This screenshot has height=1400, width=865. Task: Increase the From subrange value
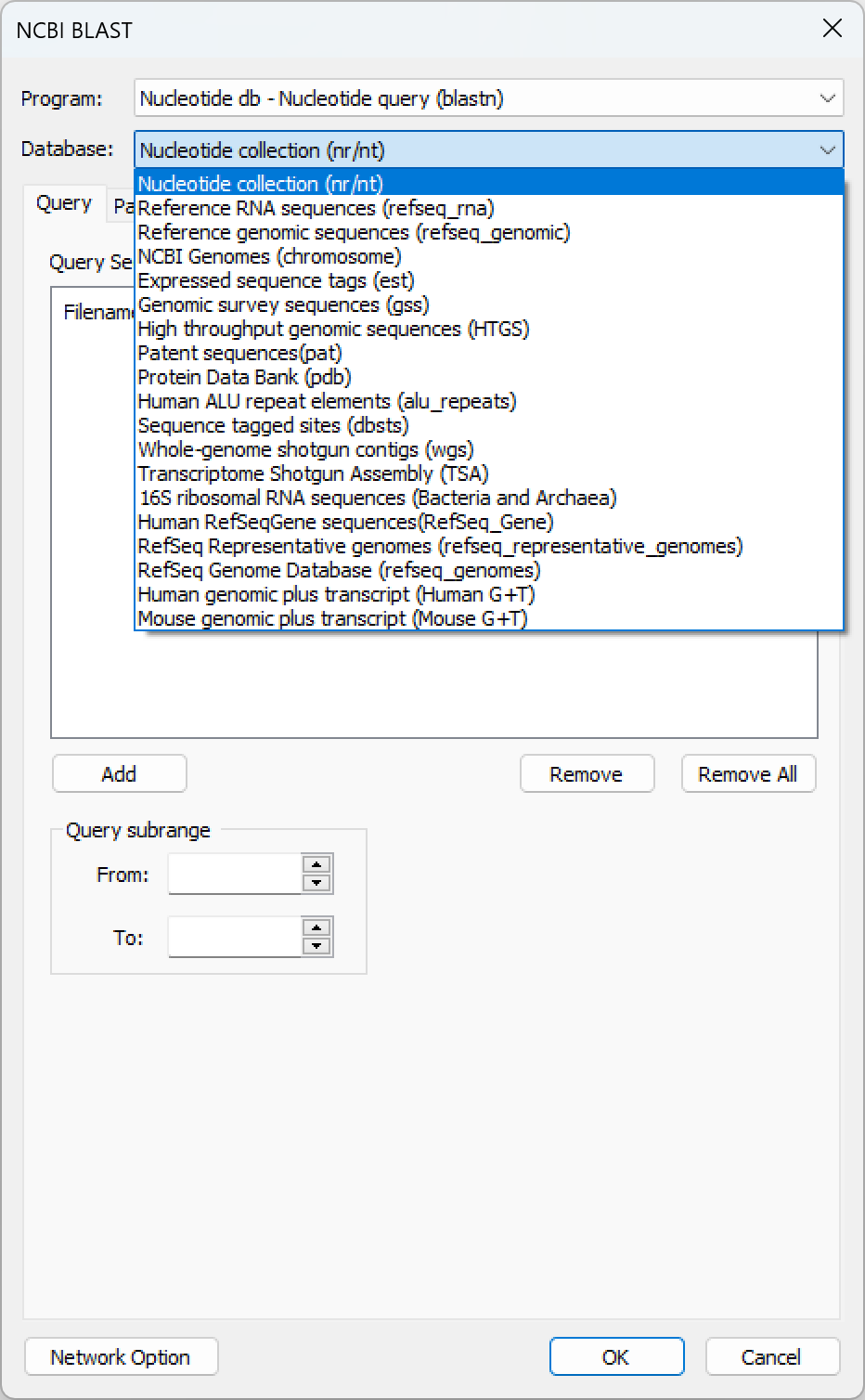[317, 864]
